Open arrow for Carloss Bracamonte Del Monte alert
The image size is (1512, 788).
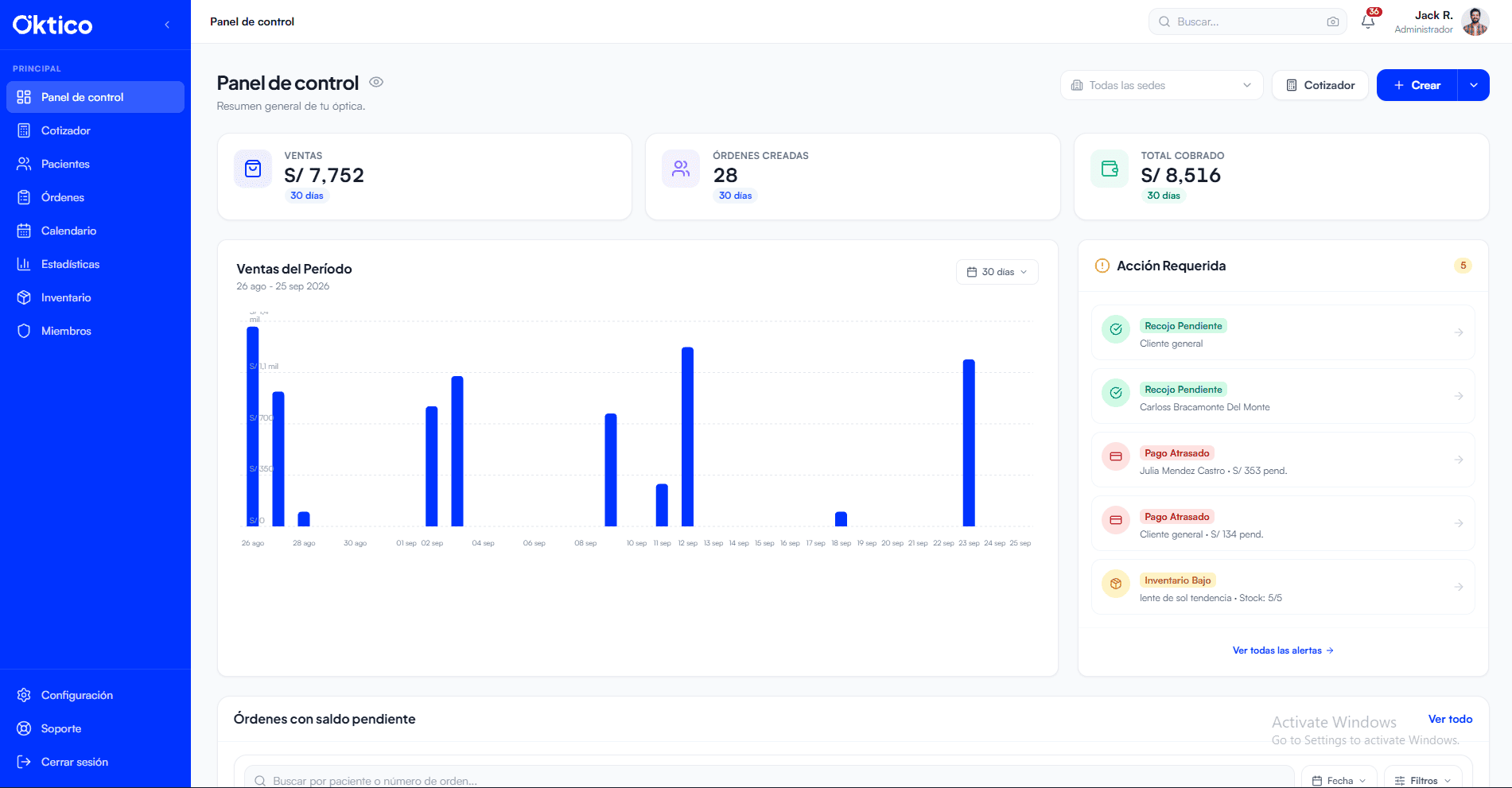click(1459, 396)
